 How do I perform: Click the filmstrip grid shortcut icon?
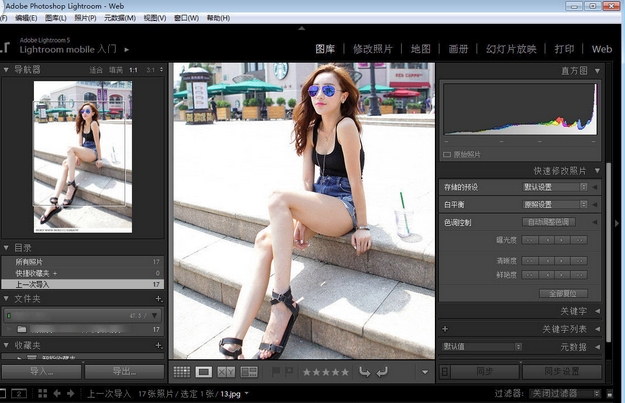pos(43,393)
